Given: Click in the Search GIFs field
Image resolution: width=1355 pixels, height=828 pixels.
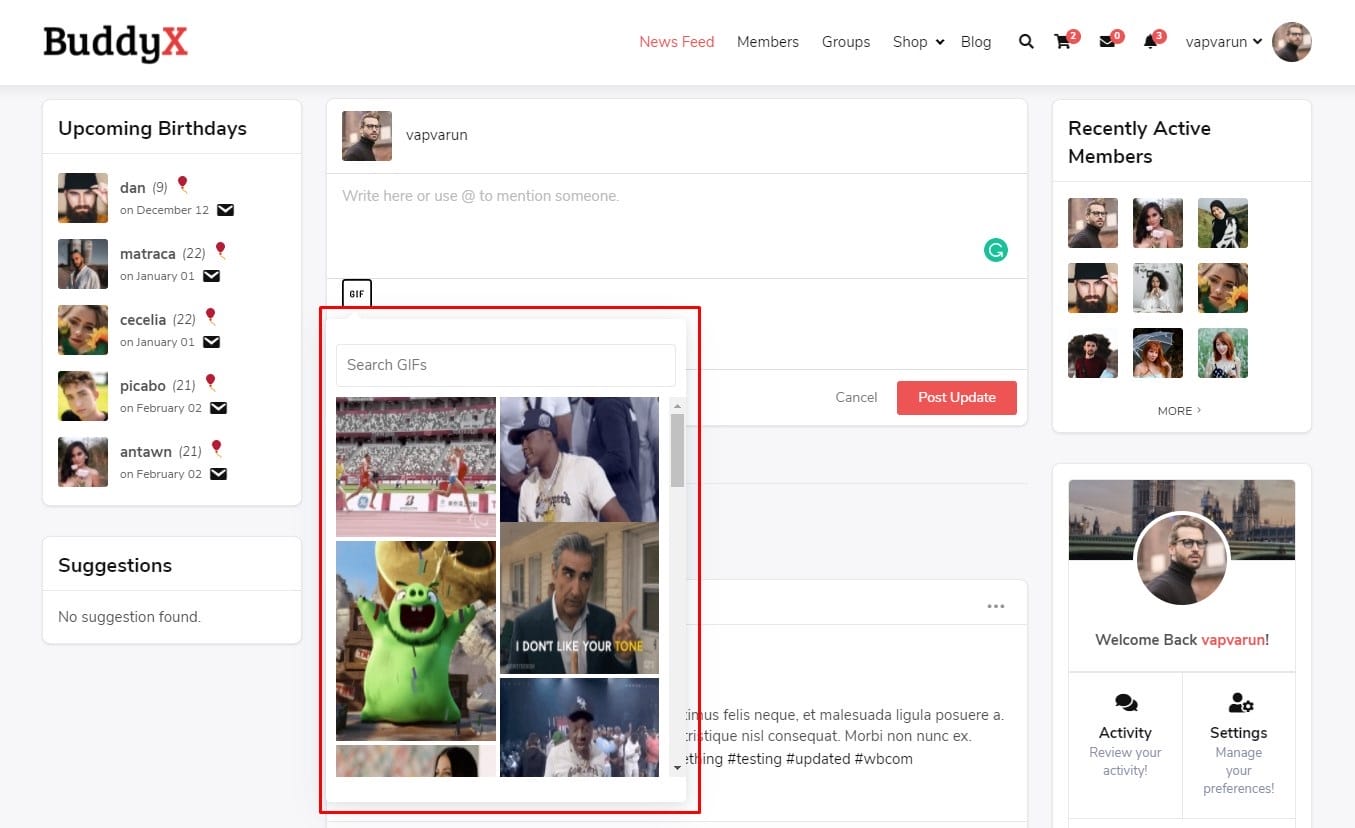Looking at the screenshot, I should pyautogui.click(x=505, y=365).
